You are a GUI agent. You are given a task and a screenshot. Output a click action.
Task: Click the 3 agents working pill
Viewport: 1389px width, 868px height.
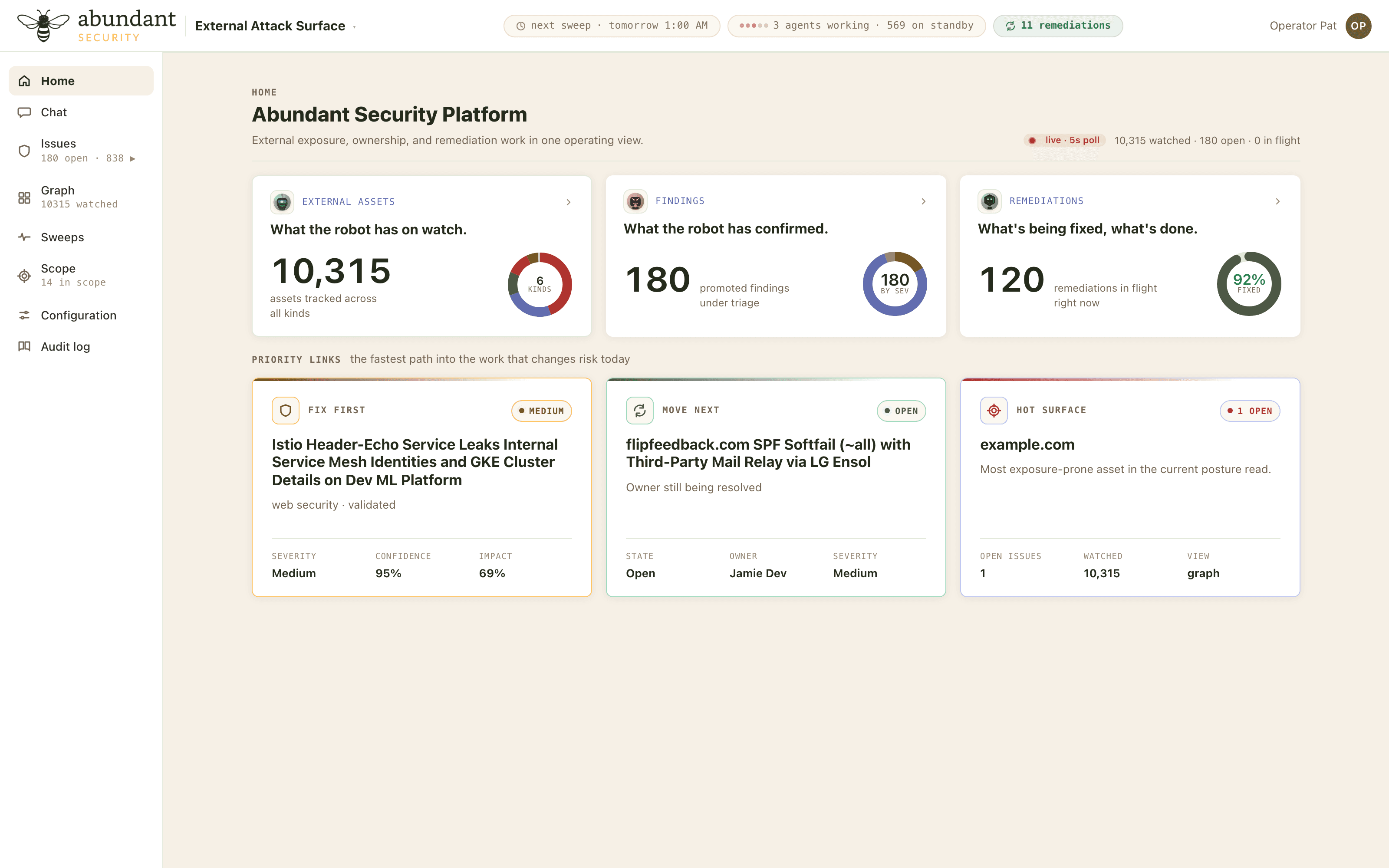tap(856, 26)
